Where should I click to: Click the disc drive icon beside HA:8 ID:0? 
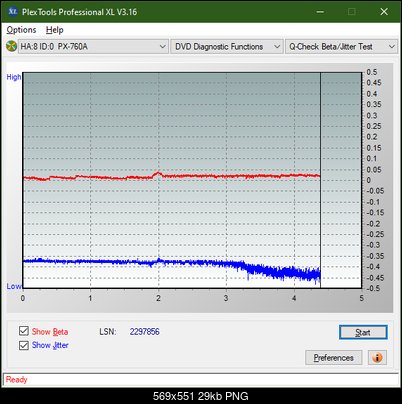click(x=11, y=46)
